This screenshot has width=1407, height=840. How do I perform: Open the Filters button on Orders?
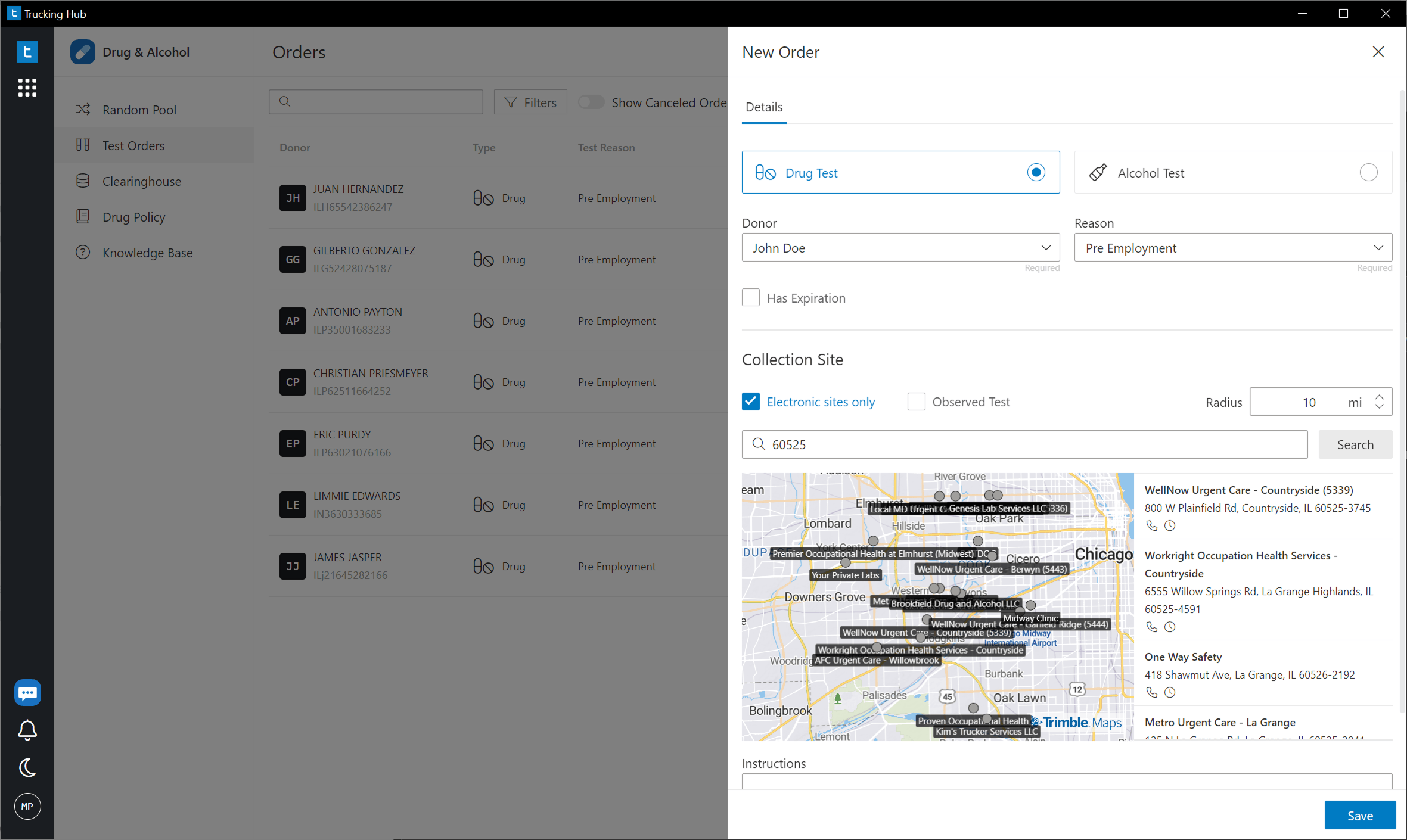click(530, 102)
